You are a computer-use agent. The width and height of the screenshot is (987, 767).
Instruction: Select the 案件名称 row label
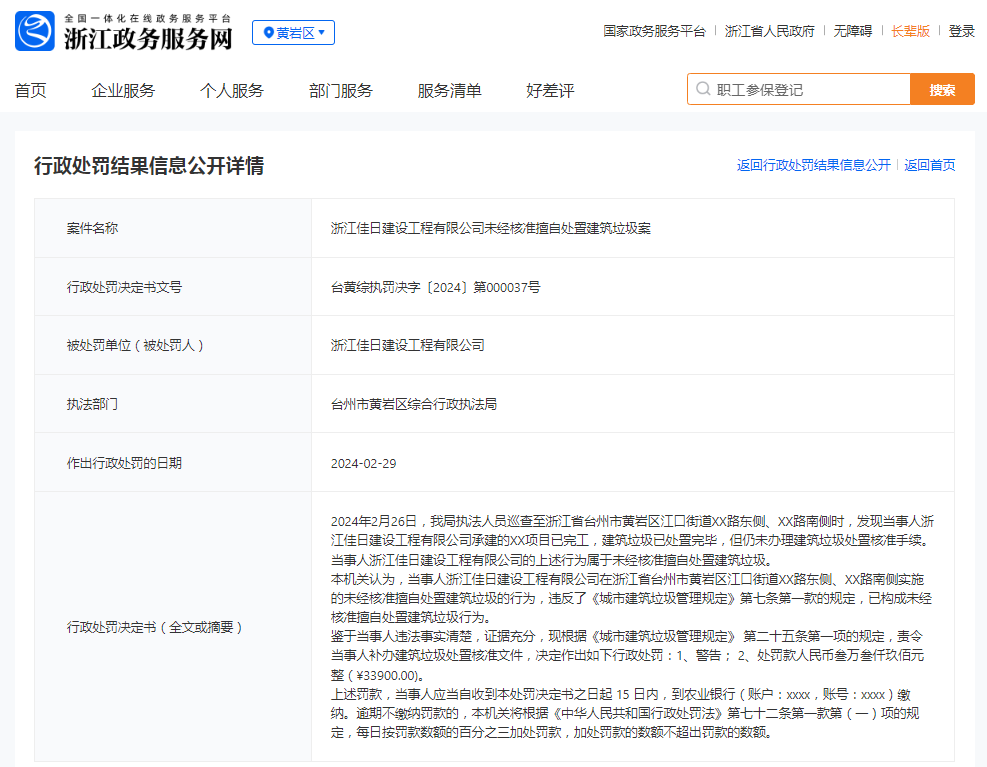point(92,228)
